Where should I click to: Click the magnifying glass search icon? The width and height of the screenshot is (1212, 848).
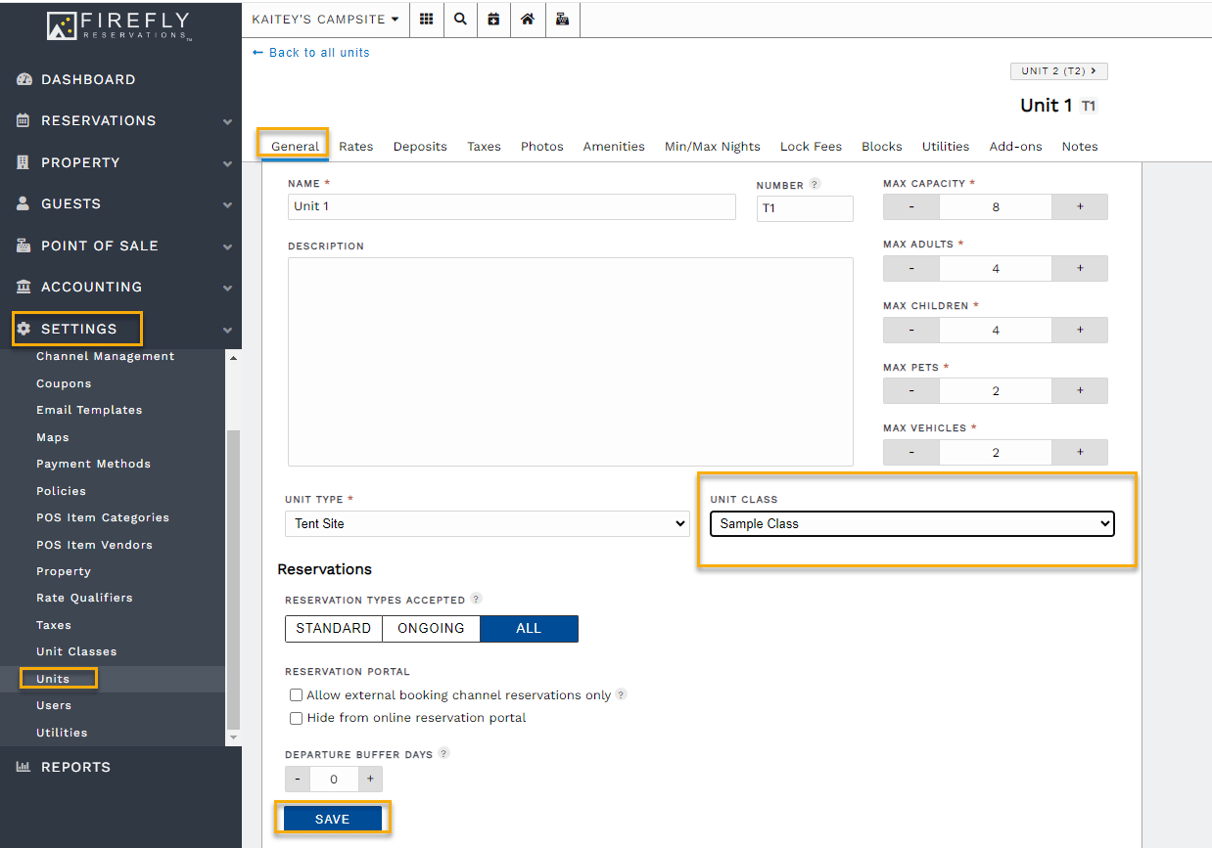pyautogui.click(x=460, y=19)
